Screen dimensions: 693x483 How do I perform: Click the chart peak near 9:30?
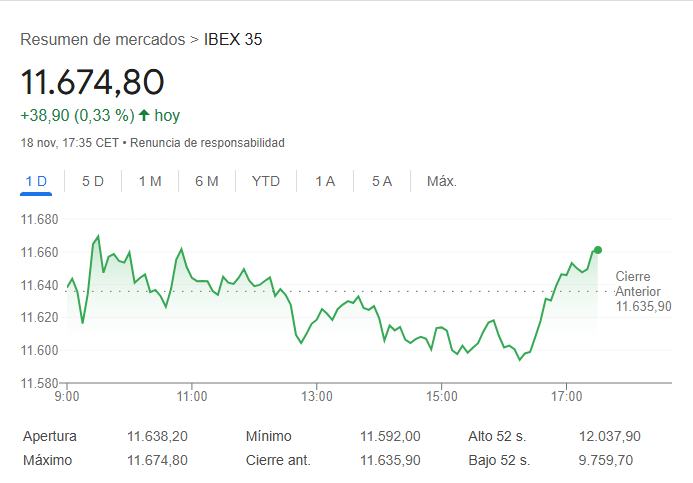98,237
